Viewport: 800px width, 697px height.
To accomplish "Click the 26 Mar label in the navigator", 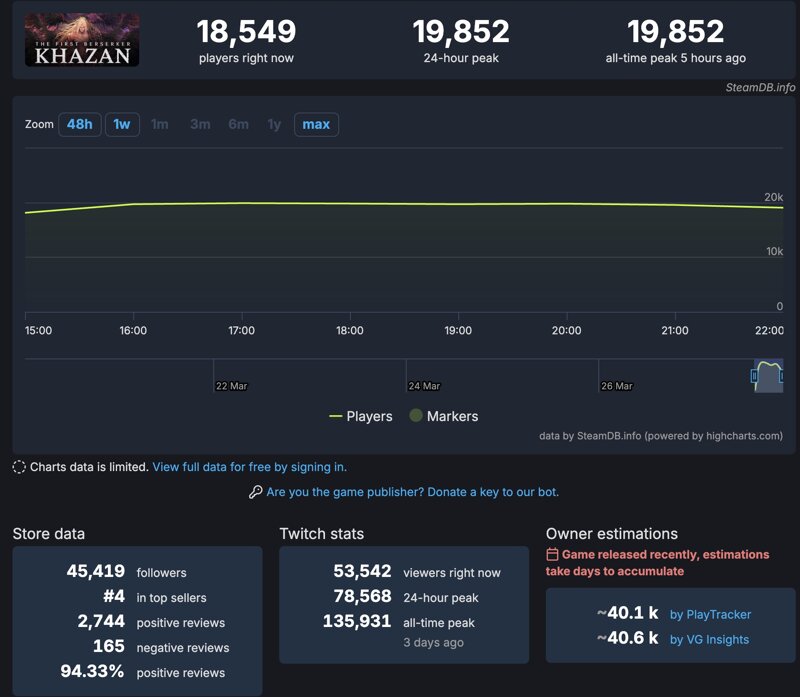I will pos(617,386).
